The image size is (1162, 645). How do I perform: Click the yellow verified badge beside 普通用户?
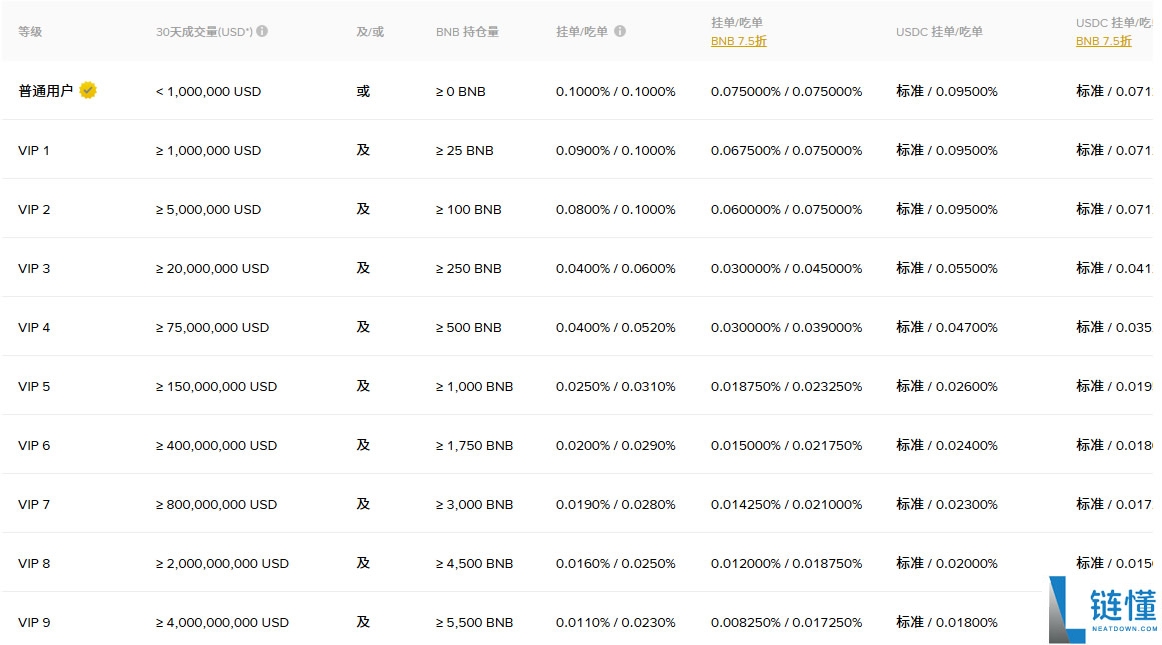point(88,90)
